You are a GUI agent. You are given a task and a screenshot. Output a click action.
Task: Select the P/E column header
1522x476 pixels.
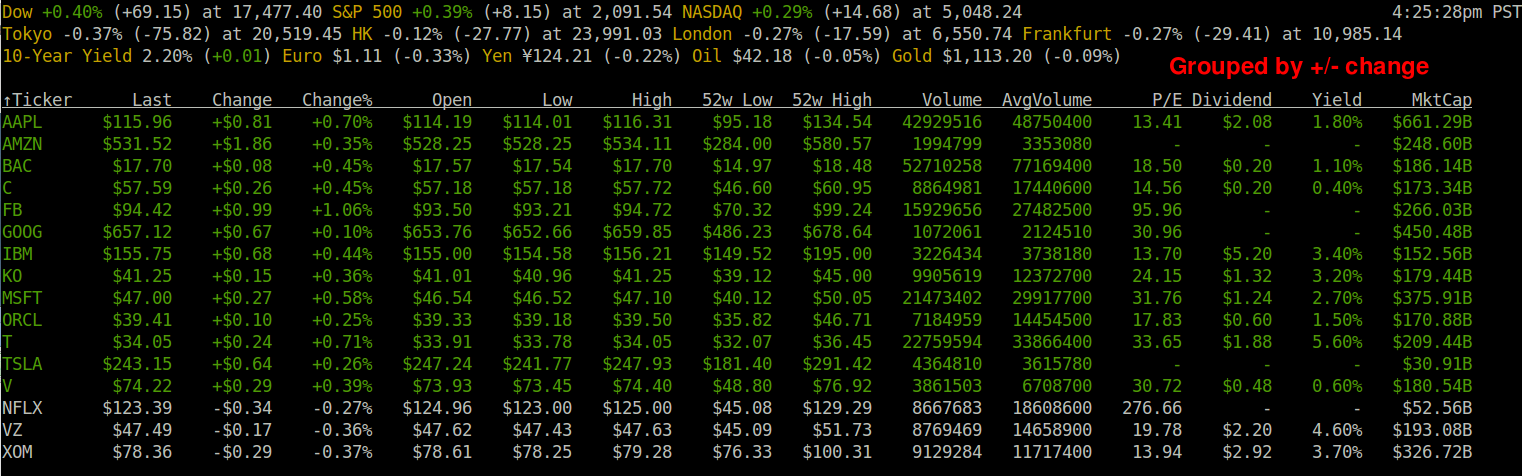(x=1167, y=100)
